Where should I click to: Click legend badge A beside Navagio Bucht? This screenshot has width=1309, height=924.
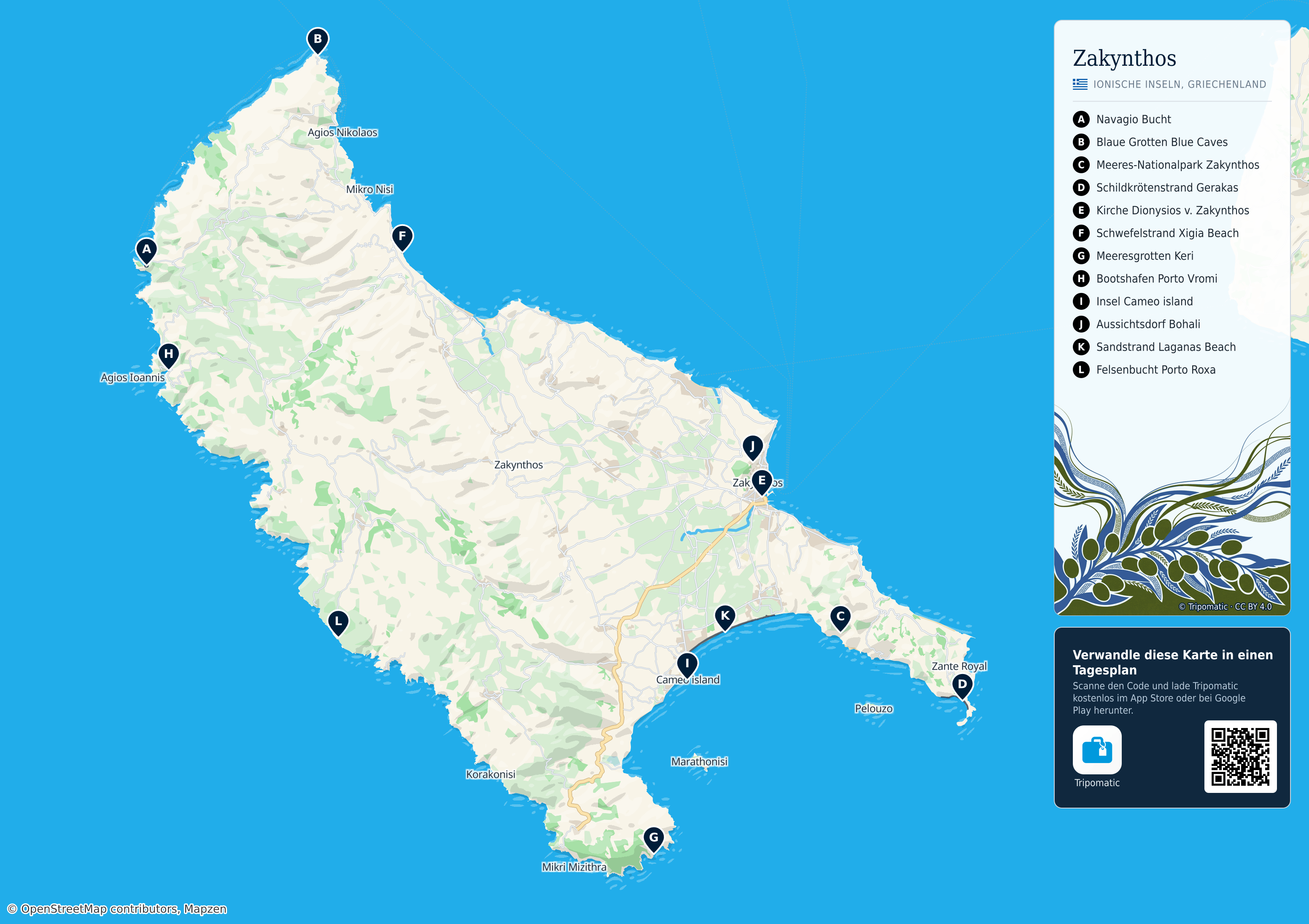[x=1081, y=119]
